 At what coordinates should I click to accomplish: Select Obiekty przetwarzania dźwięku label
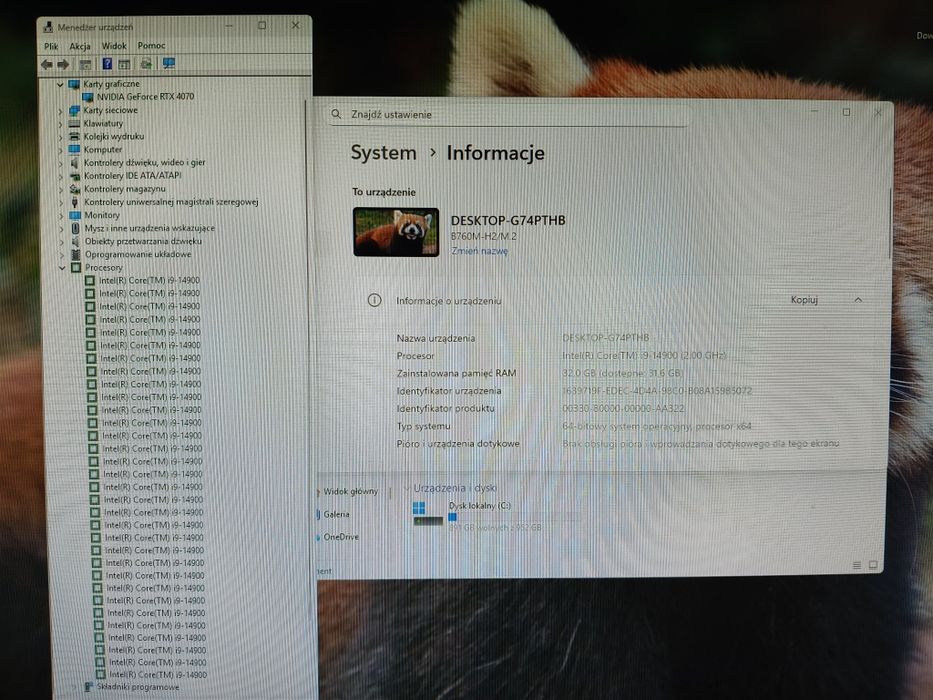click(143, 241)
